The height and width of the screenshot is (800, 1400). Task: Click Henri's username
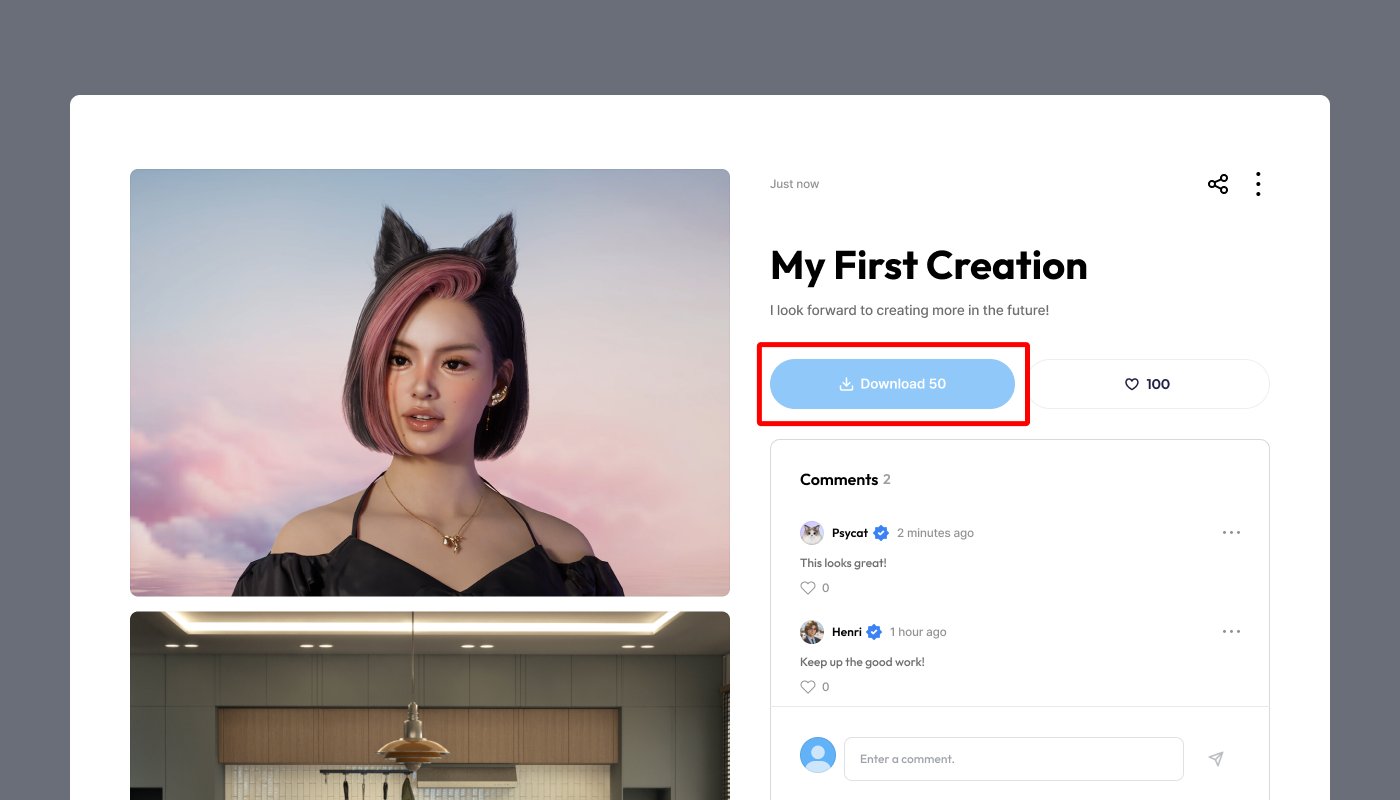(847, 632)
